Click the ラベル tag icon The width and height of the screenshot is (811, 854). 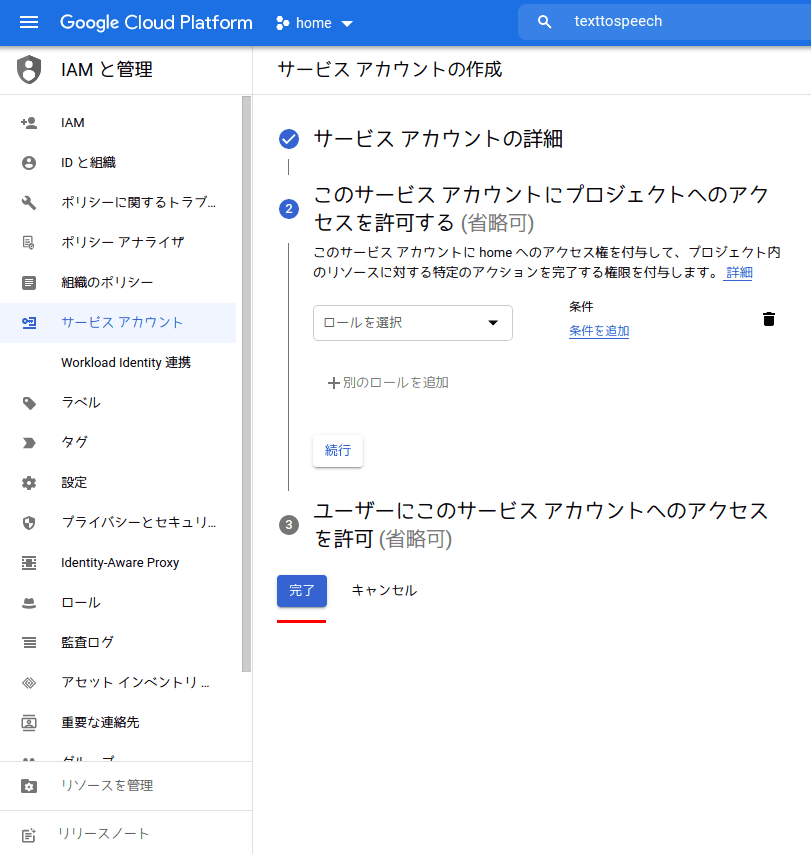(29, 403)
